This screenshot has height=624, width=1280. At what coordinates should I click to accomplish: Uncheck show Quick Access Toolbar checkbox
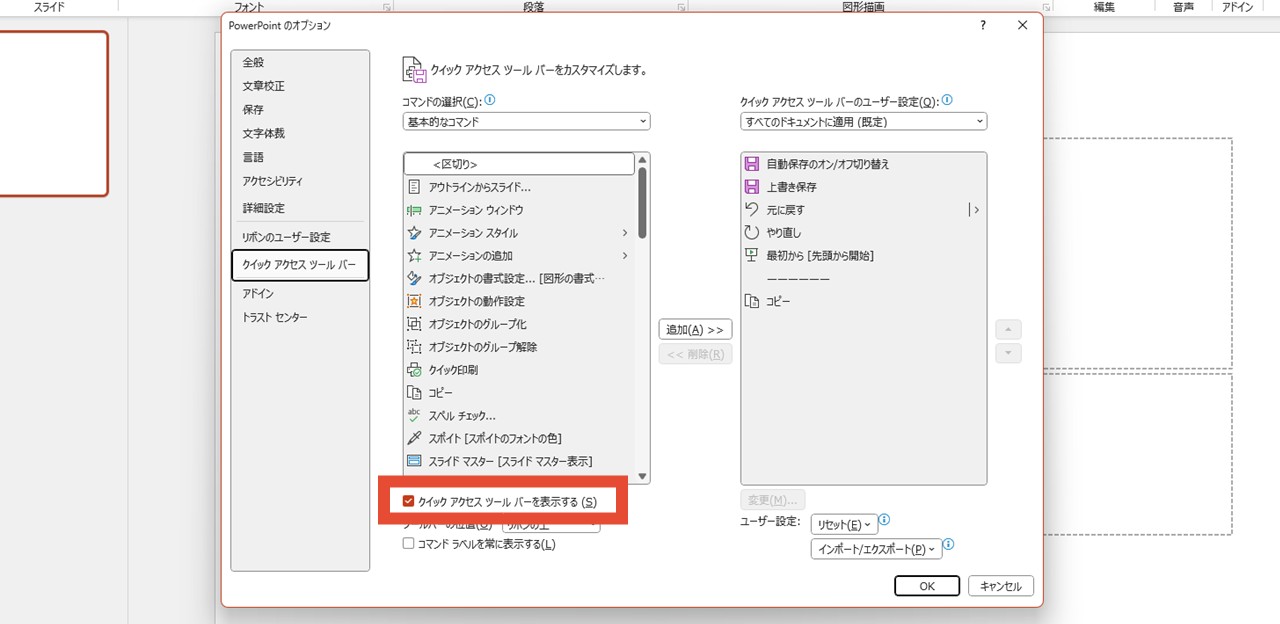408,502
